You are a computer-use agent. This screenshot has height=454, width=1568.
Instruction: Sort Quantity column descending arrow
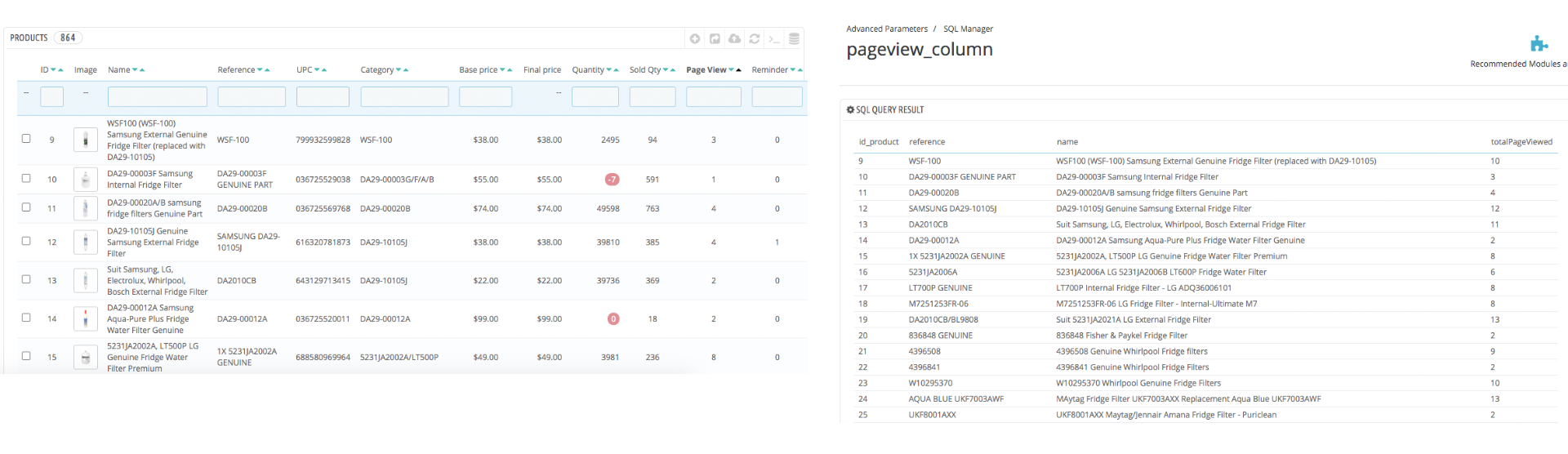[x=609, y=70]
